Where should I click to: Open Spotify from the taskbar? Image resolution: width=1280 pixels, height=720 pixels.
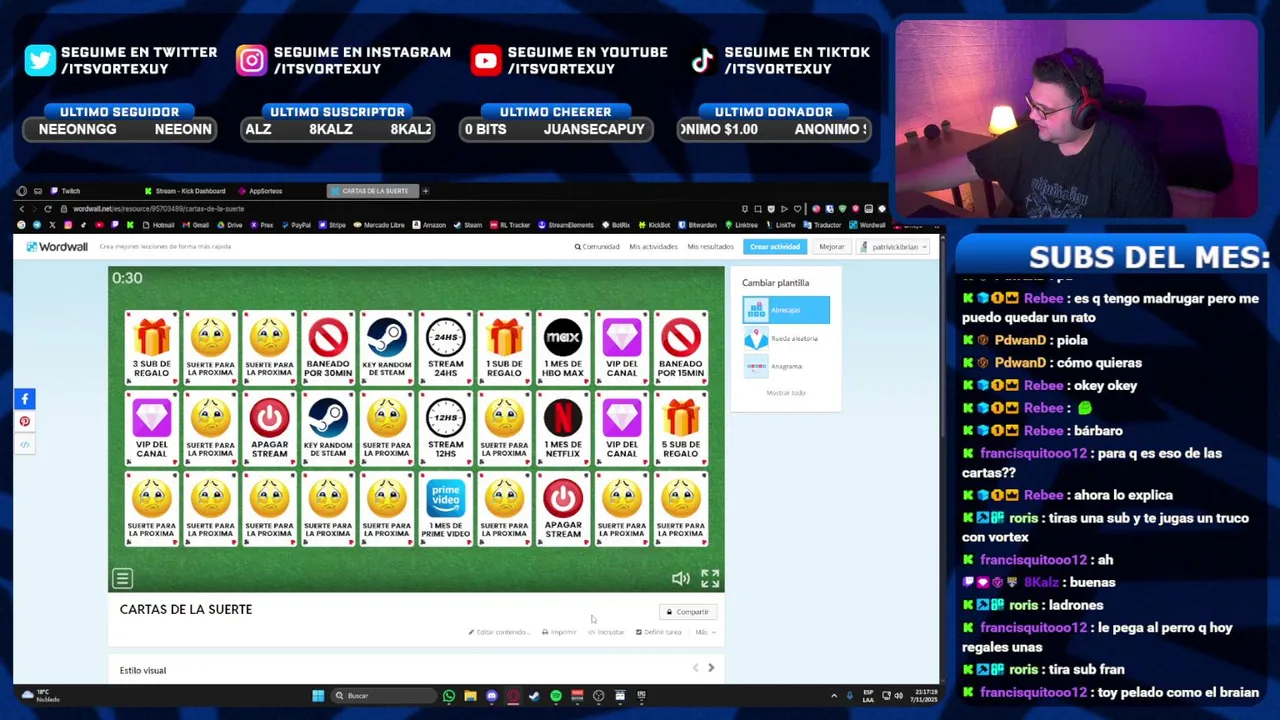point(556,696)
